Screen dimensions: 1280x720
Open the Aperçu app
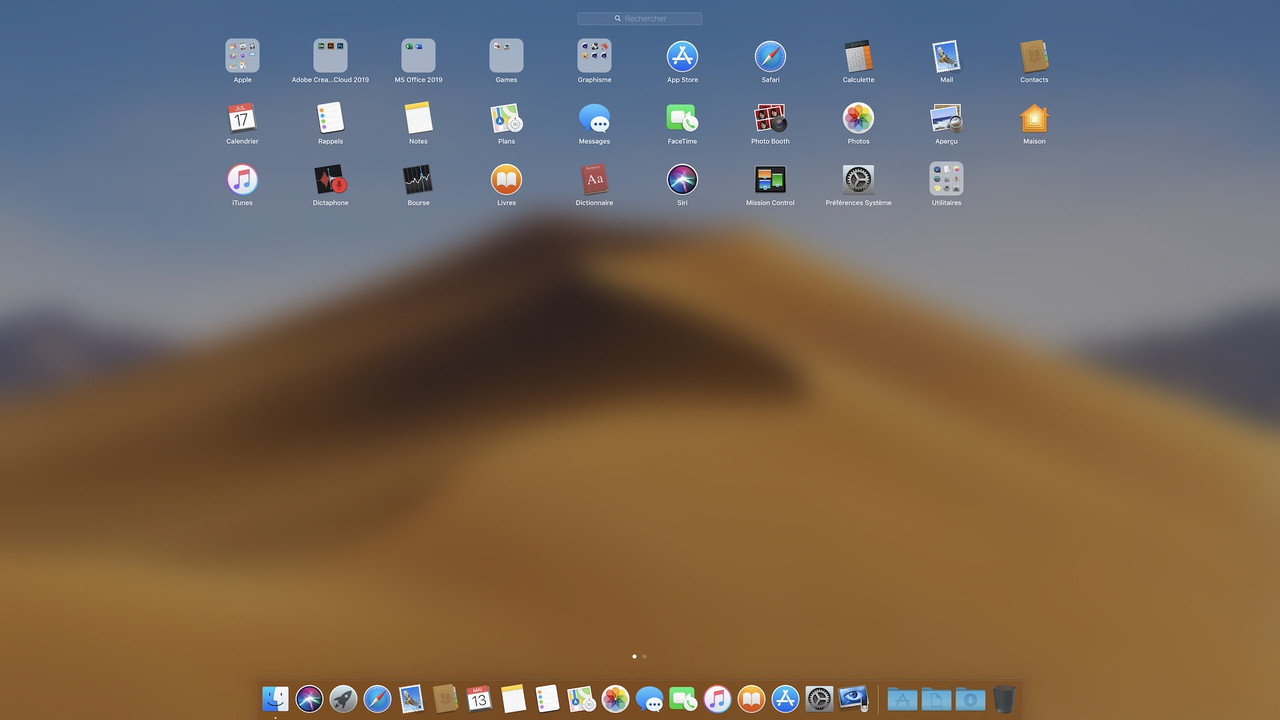946,118
